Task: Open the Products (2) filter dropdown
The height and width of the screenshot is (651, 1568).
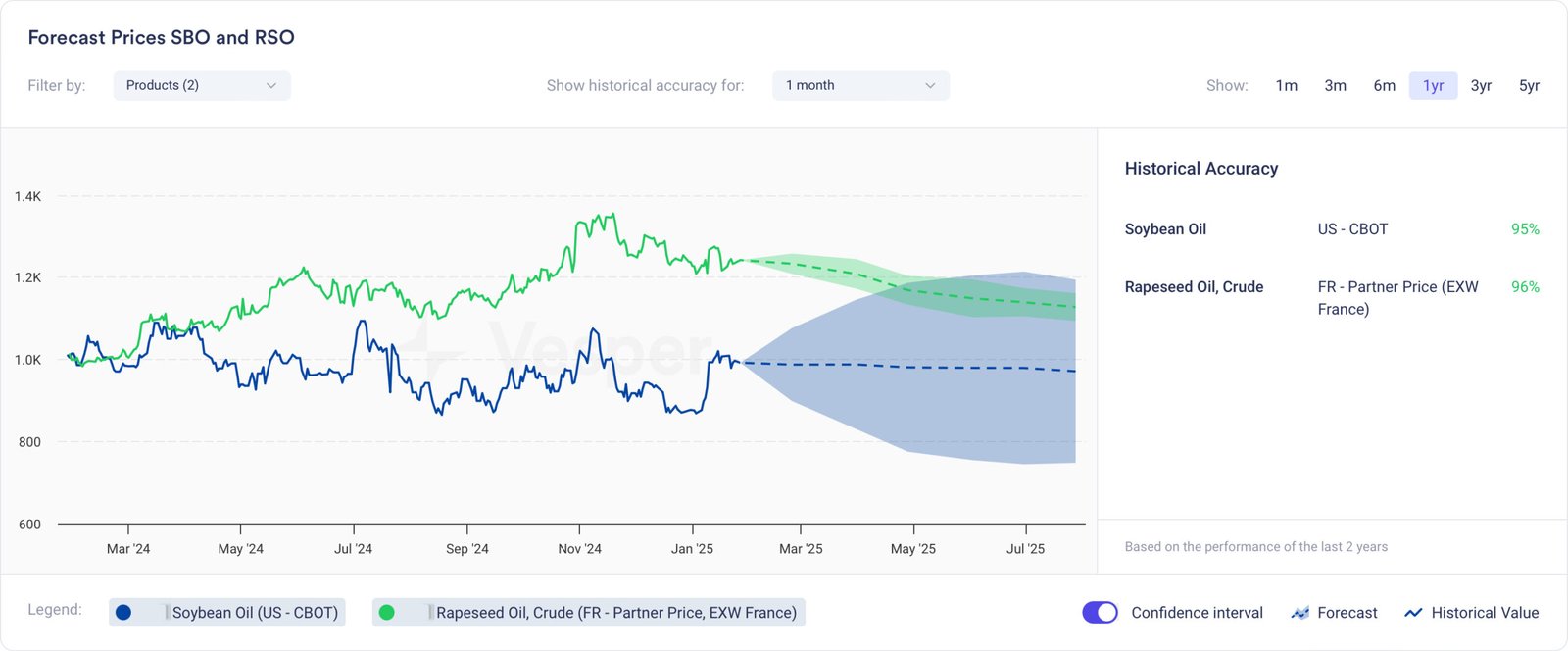Action: [201, 85]
